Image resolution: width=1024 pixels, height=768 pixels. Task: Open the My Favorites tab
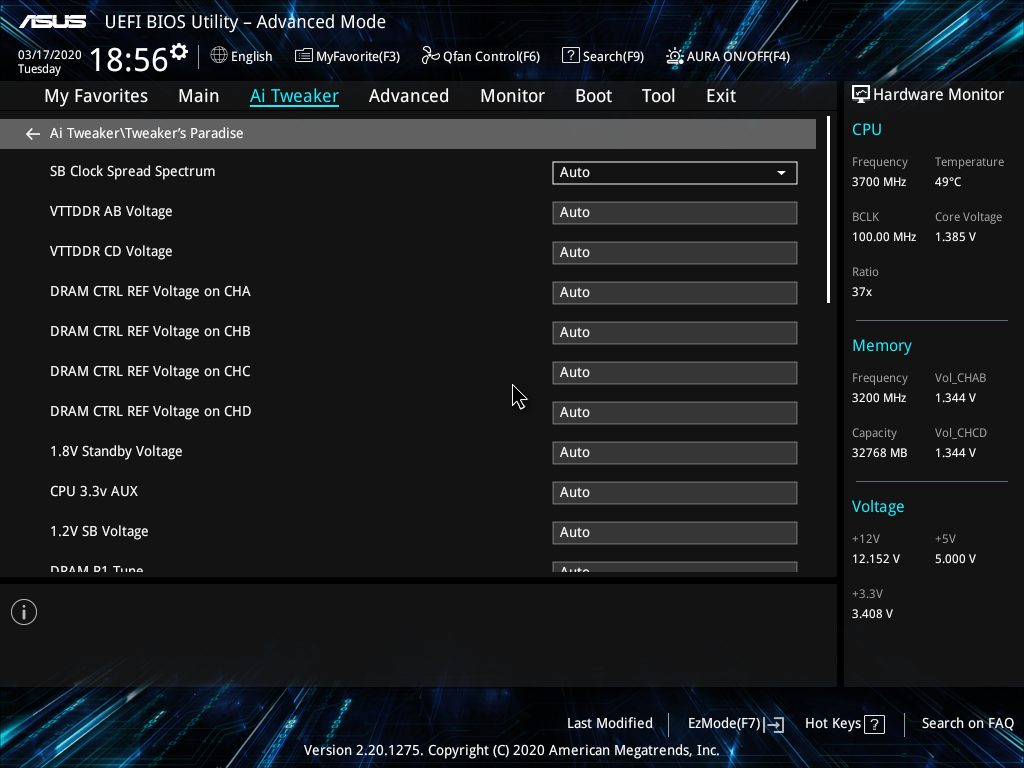96,96
